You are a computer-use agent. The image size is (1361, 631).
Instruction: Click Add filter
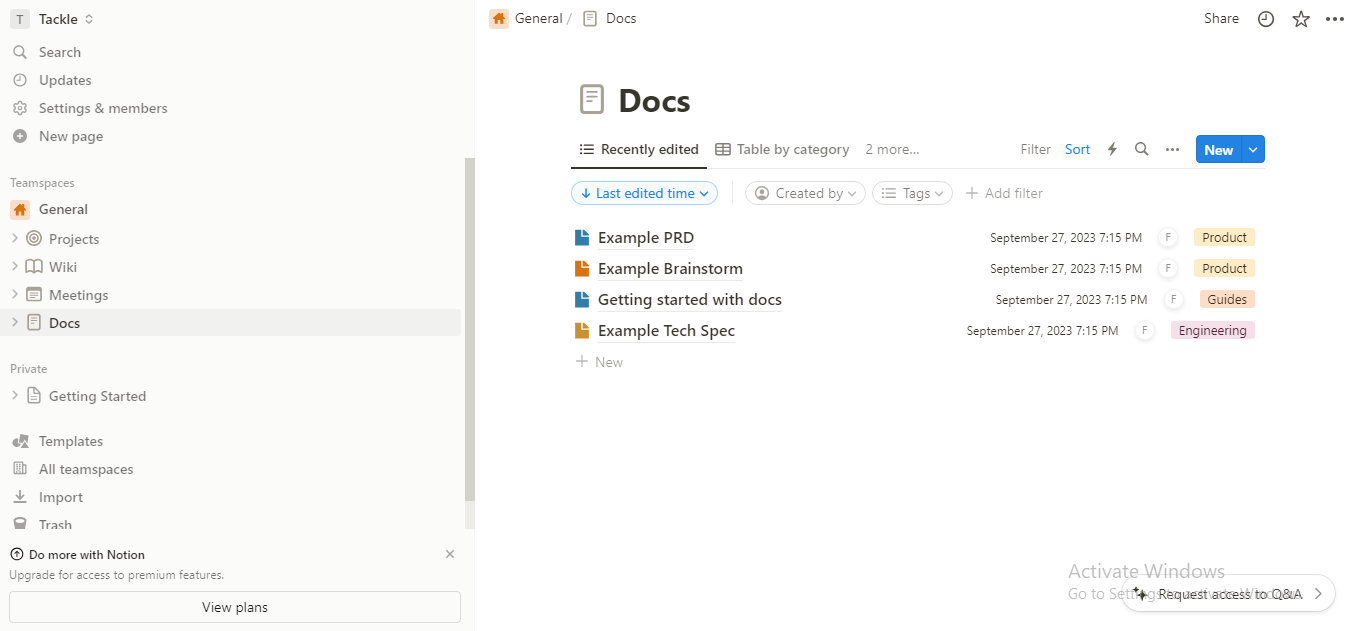1004,193
